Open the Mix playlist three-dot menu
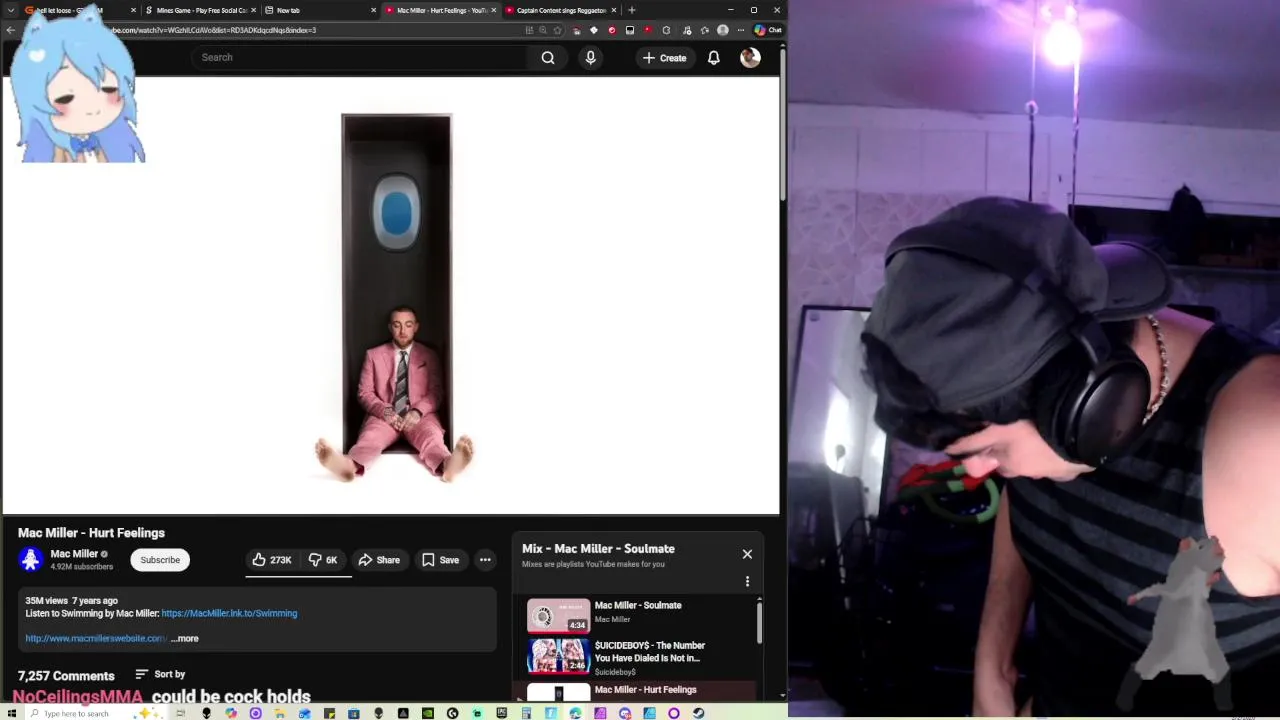This screenshot has width=1280, height=720. pos(747,581)
